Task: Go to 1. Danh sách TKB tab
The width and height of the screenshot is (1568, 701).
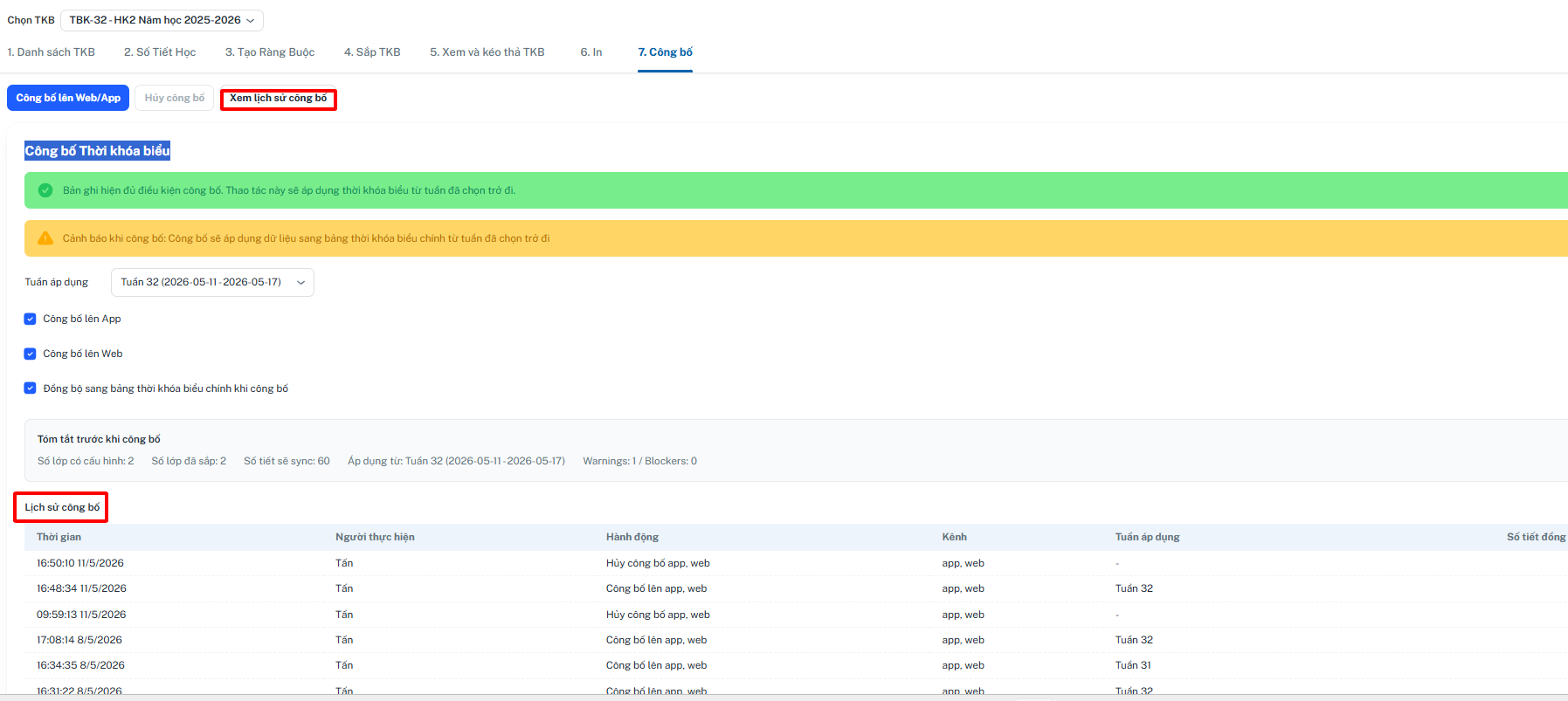Action: coord(51,52)
